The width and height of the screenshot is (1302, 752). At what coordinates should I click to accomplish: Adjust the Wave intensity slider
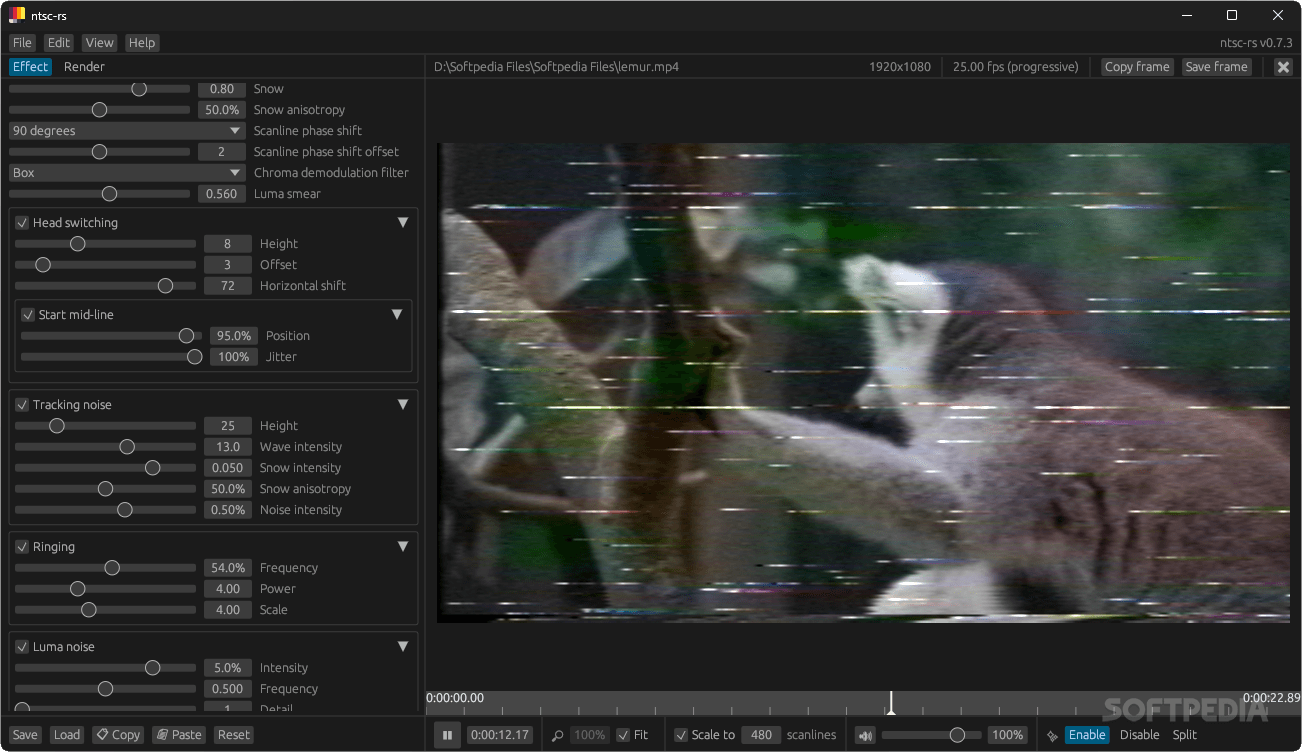click(106, 447)
